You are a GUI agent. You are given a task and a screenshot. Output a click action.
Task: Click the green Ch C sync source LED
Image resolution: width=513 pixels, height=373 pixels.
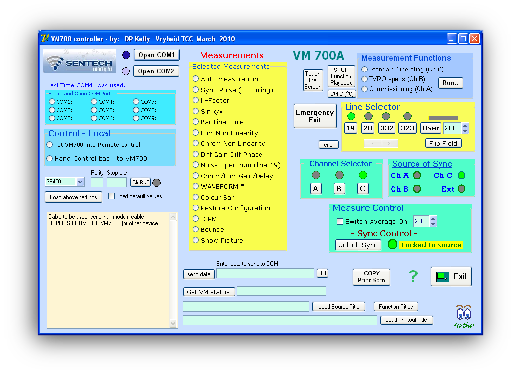click(462, 175)
